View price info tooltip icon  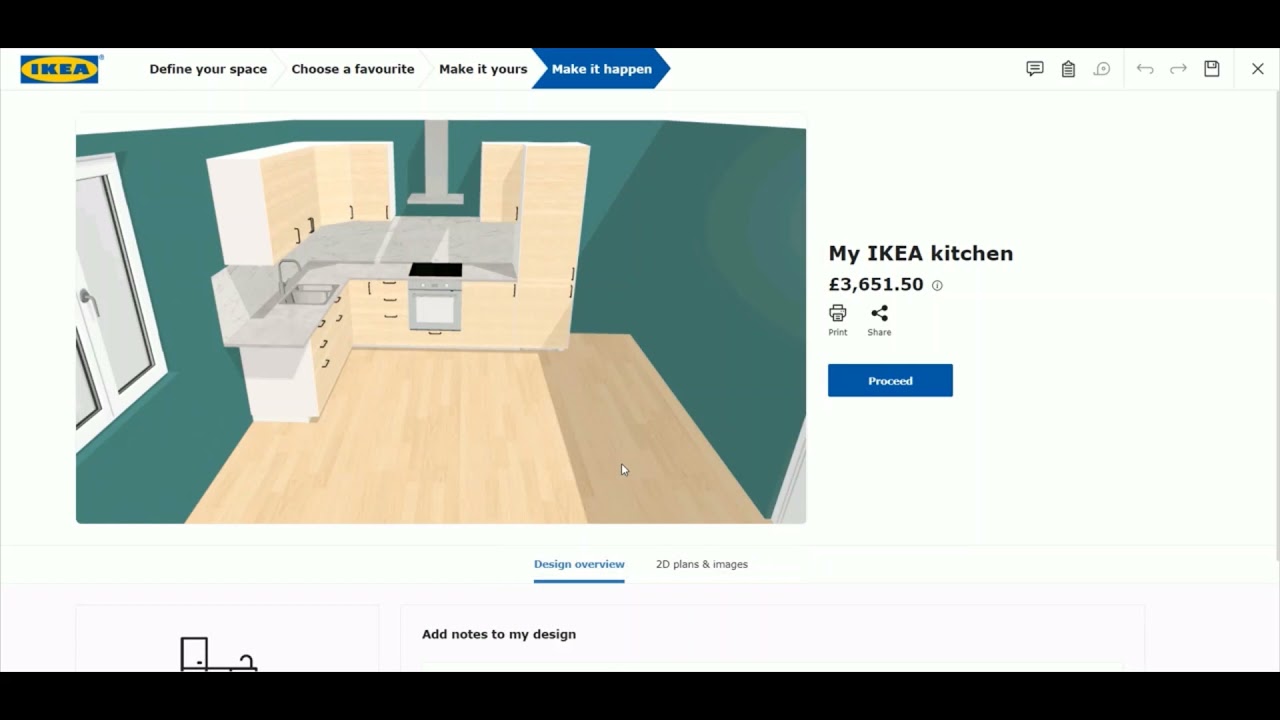click(x=936, y=285)
